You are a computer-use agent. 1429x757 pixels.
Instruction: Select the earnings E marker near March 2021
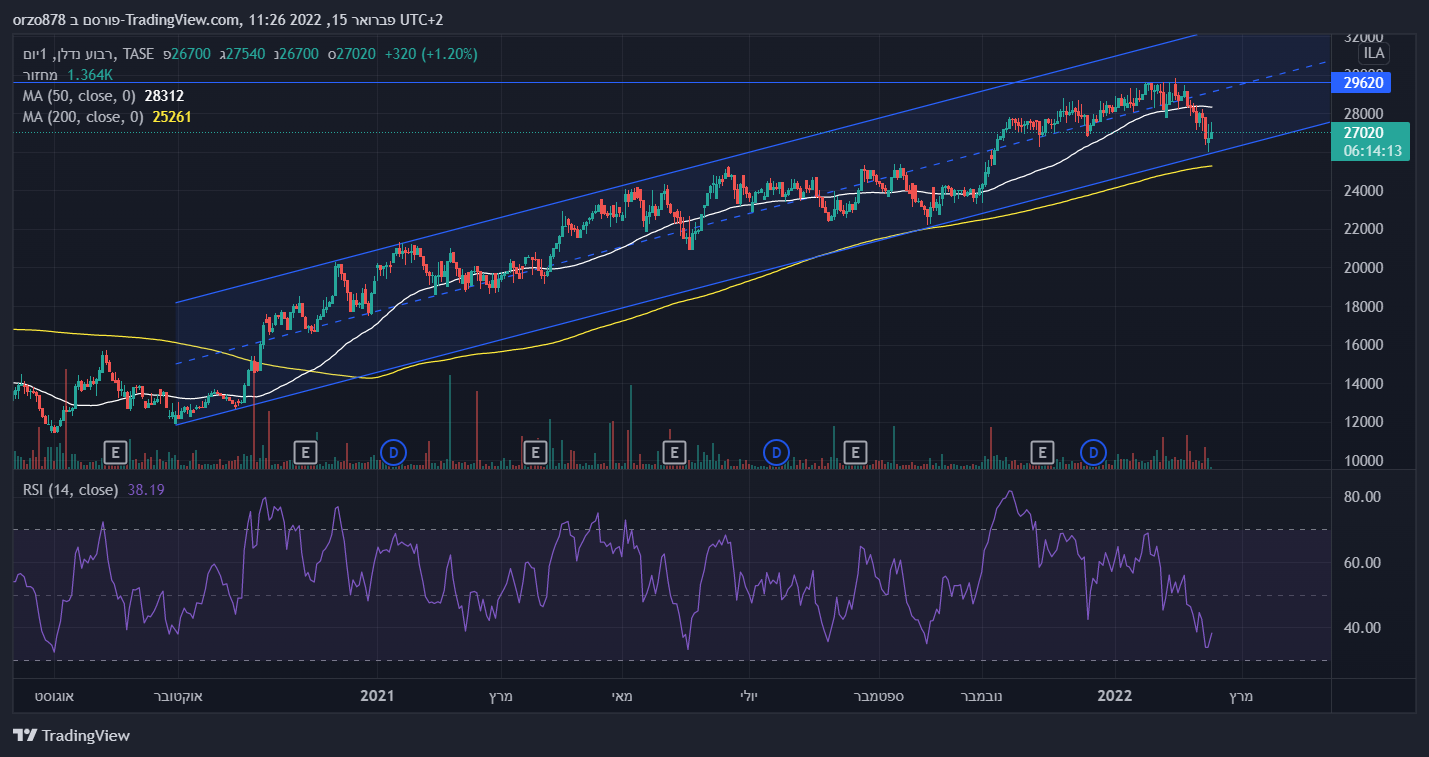(535, 453)
